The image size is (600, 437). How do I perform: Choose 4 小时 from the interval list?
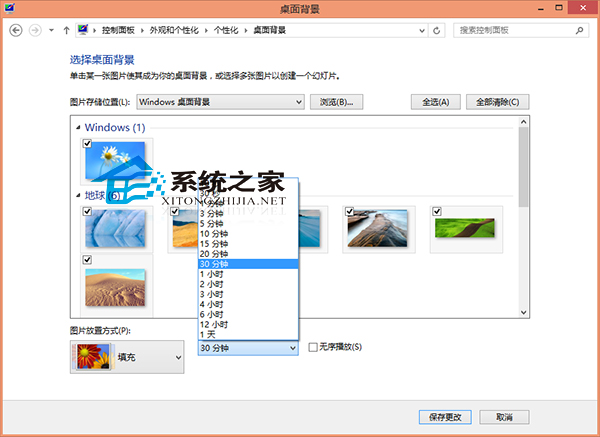248,304
